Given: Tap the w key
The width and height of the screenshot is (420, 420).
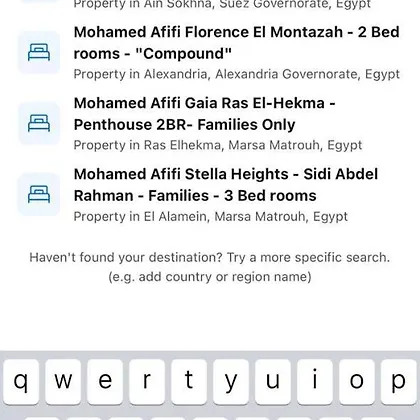Looking at the screenshot, I should point(63,381).
